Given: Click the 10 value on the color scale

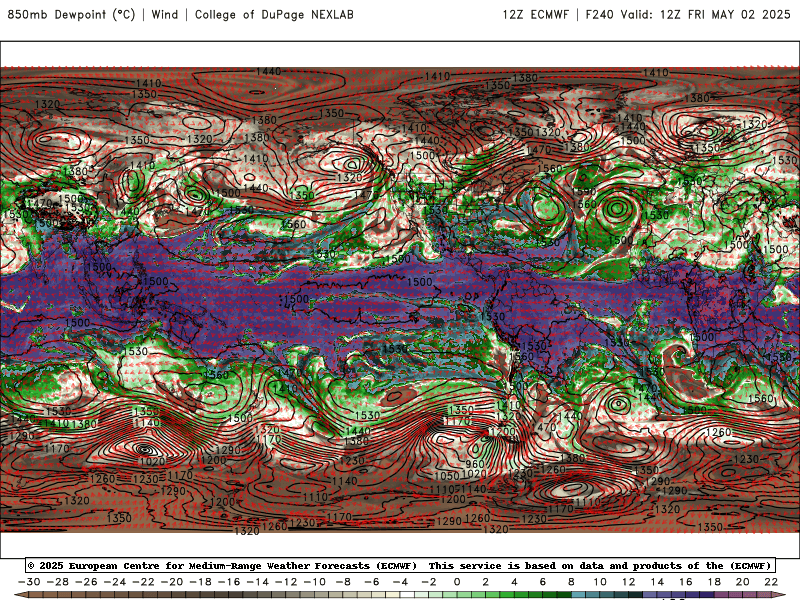Looking at the screenshot, I should tap(600, 582).
